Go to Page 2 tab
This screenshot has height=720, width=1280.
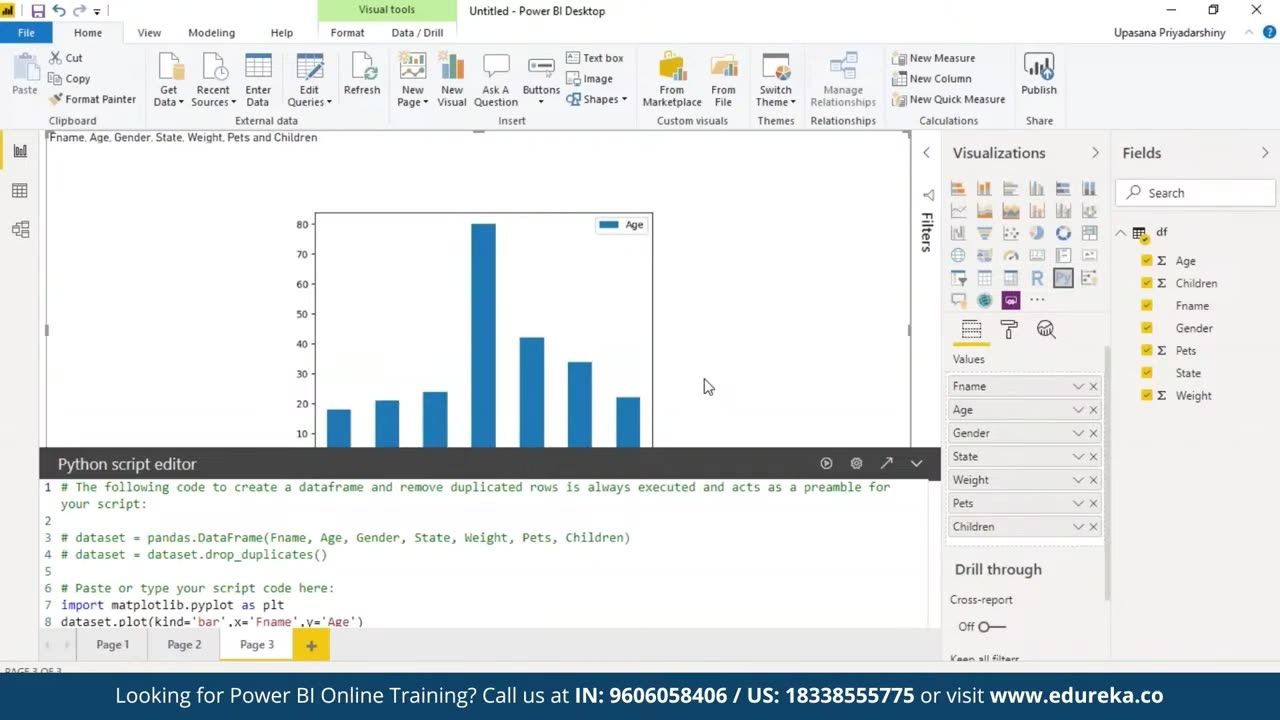pos(184,645)
